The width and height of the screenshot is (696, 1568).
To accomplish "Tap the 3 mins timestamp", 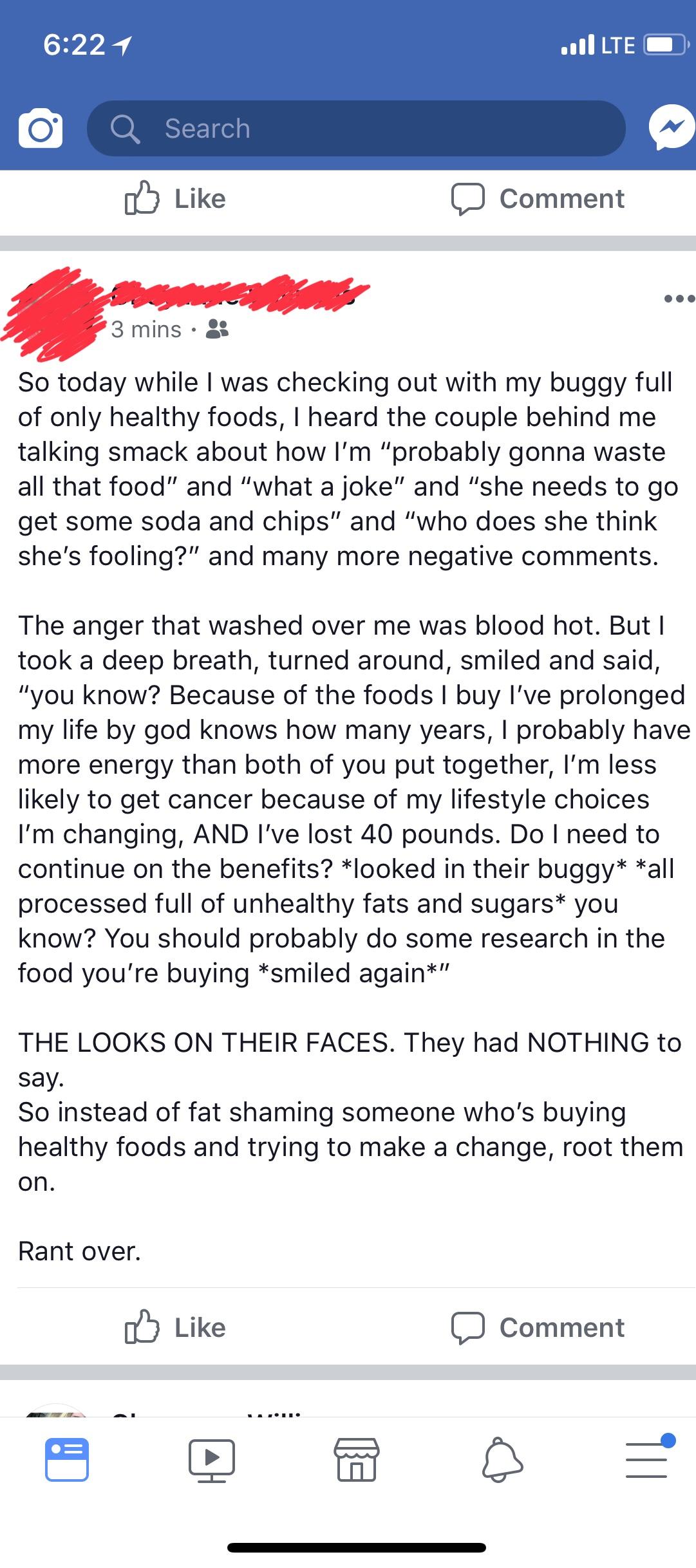I will click(x=146, y=330).
